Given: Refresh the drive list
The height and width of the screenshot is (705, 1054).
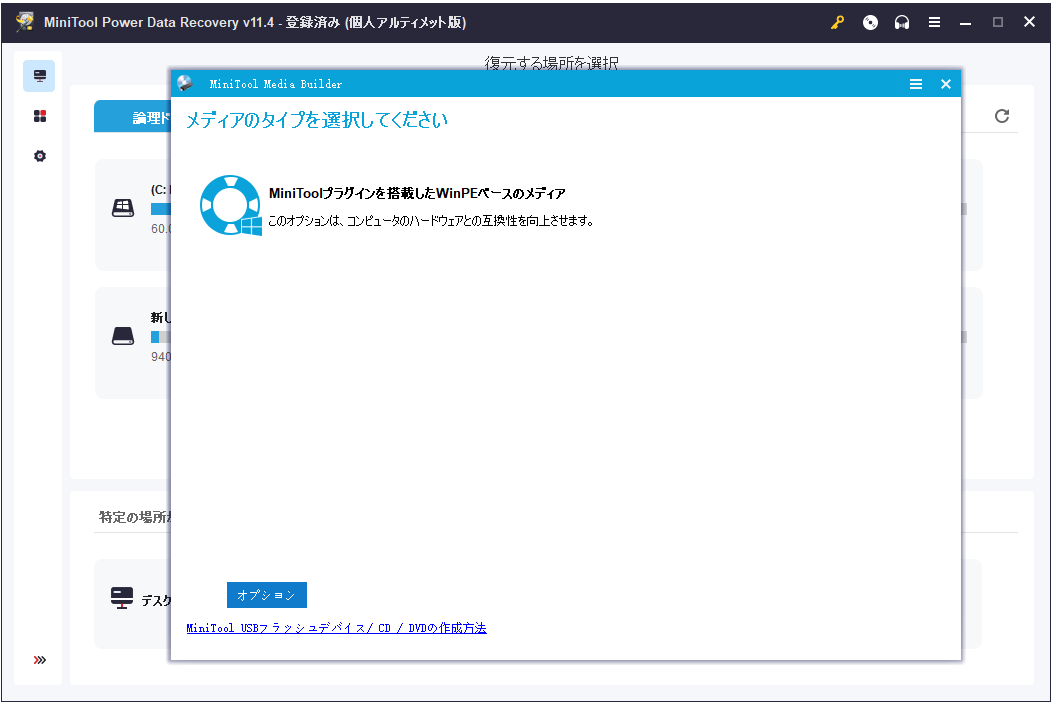Looking at the screenshot, I should 1002,116.
